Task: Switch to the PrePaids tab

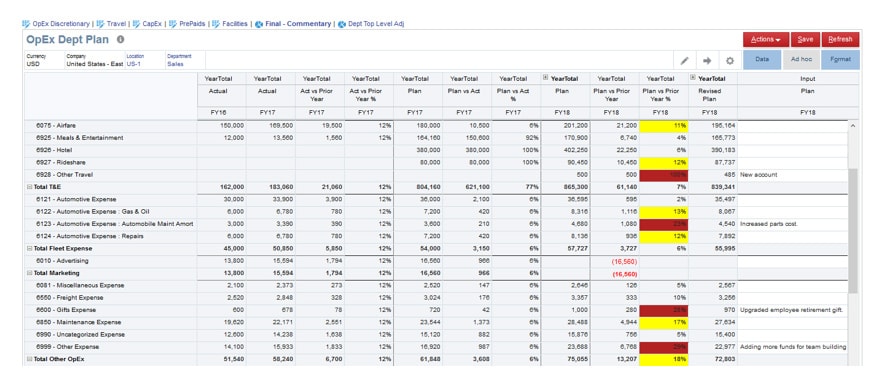Action: click(192, 24)
